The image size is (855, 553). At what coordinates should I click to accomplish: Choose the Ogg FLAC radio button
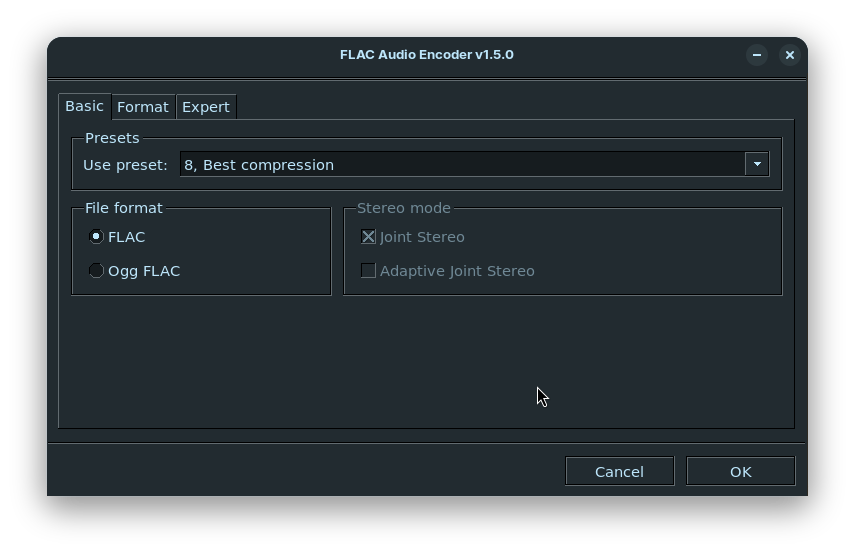(x=96, y=271)
